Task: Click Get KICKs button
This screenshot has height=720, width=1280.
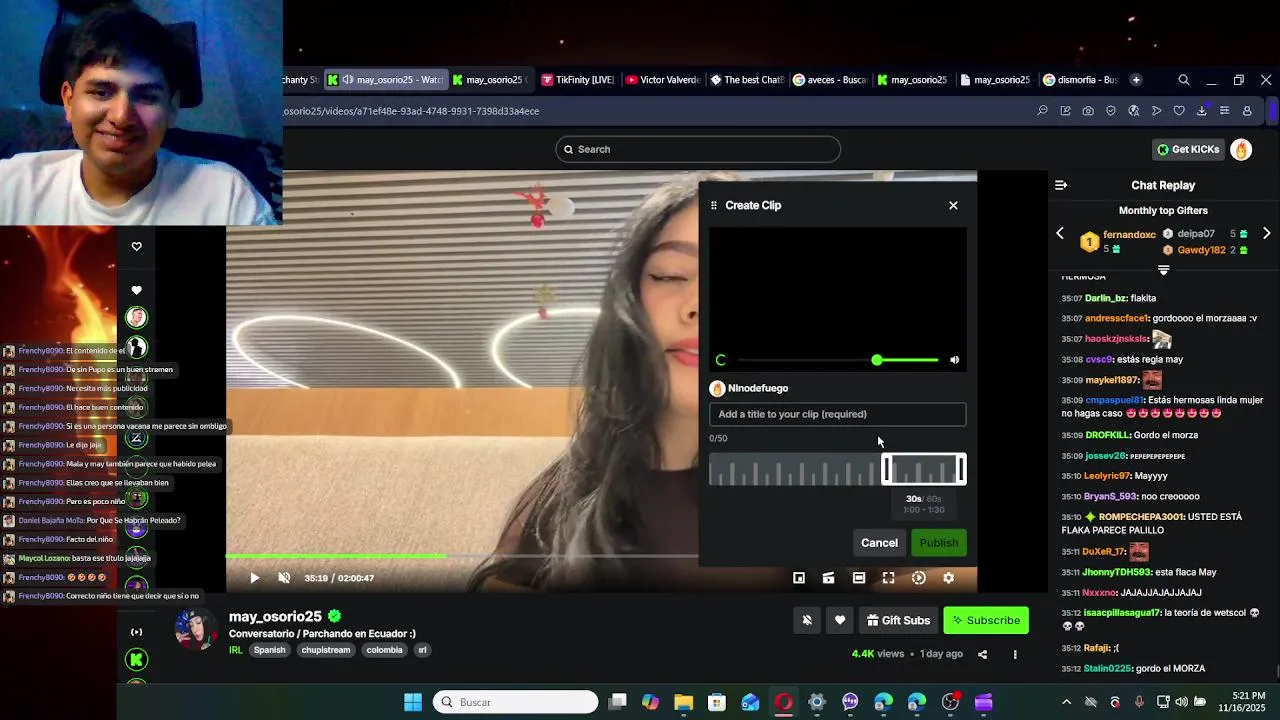Action: pos(1188,149)
